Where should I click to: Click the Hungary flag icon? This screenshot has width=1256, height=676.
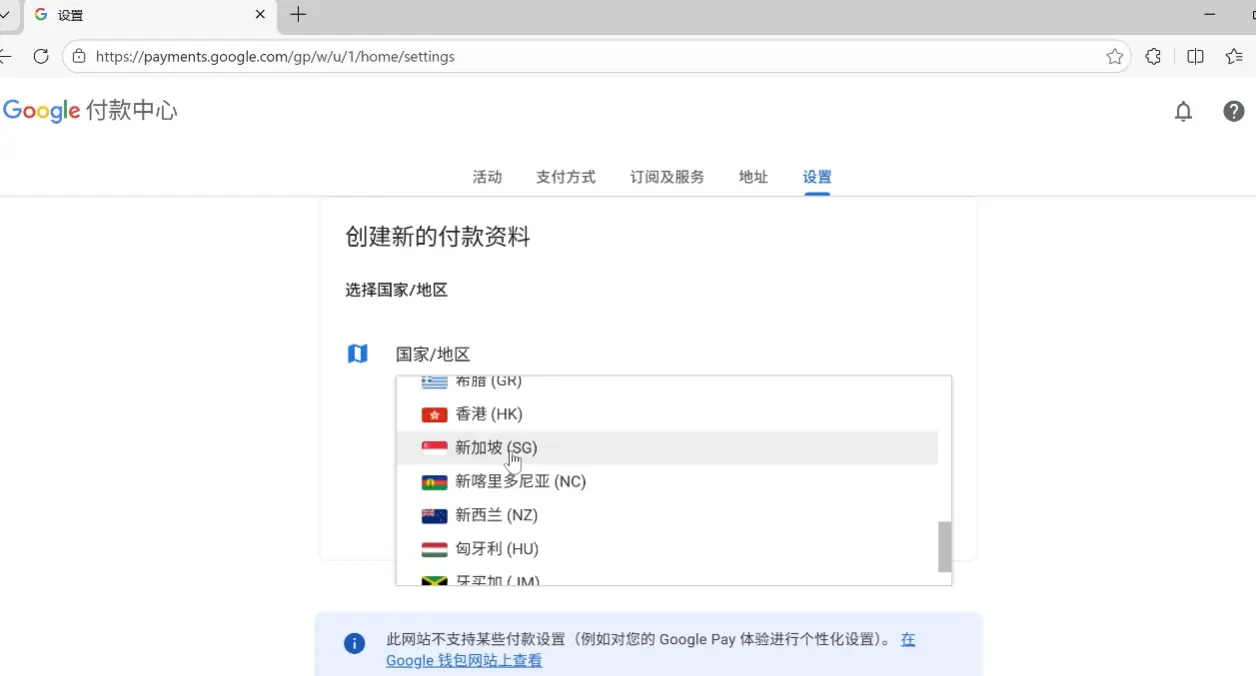coord(434,549)
